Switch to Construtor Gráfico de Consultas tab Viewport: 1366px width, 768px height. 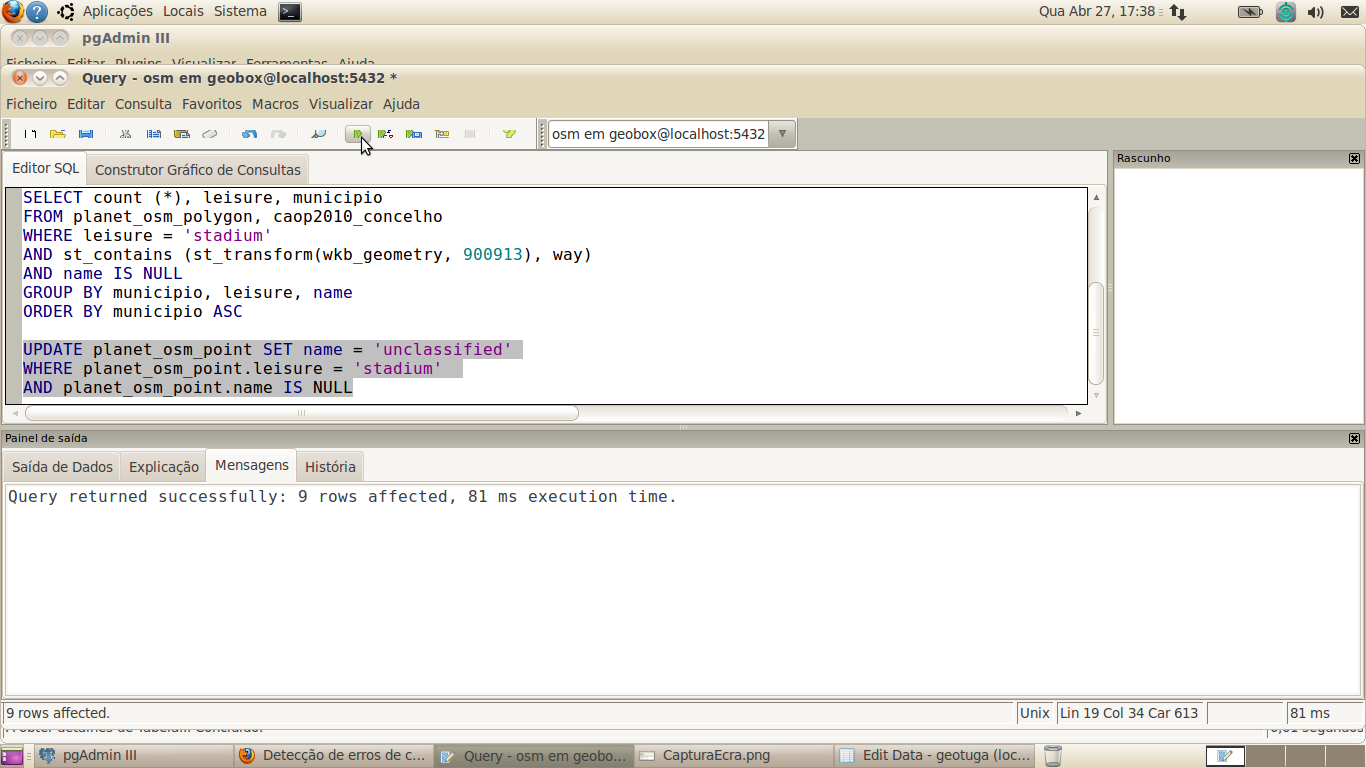198,169
